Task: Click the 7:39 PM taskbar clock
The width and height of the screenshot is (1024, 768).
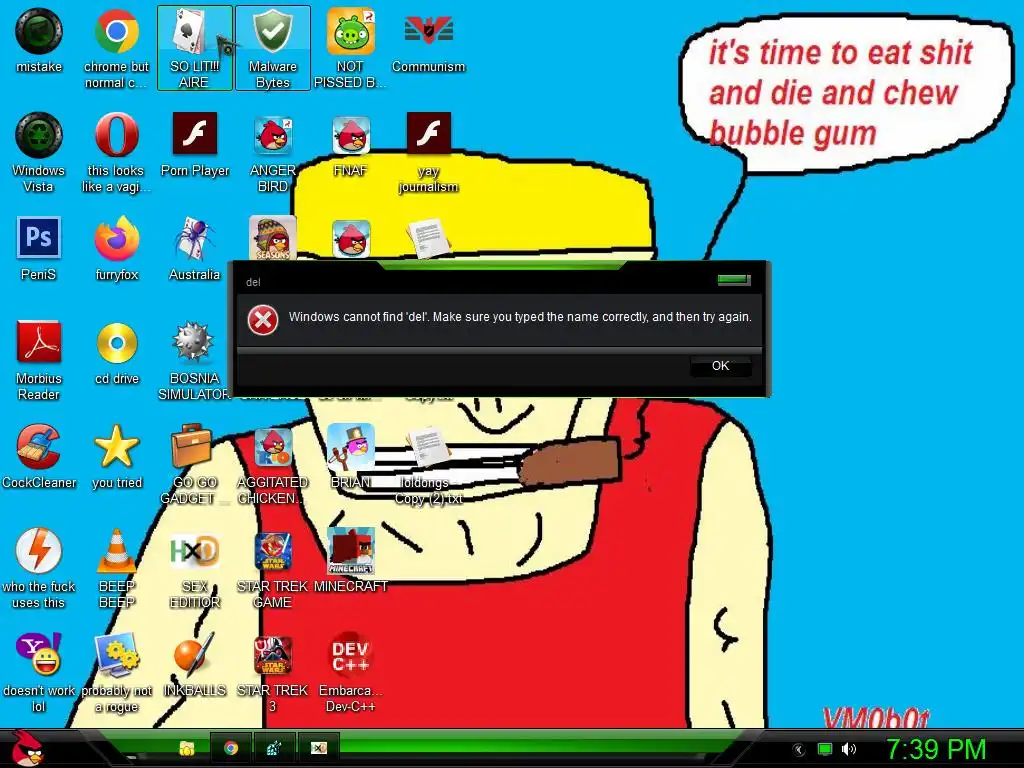Action: coord(936,749)
